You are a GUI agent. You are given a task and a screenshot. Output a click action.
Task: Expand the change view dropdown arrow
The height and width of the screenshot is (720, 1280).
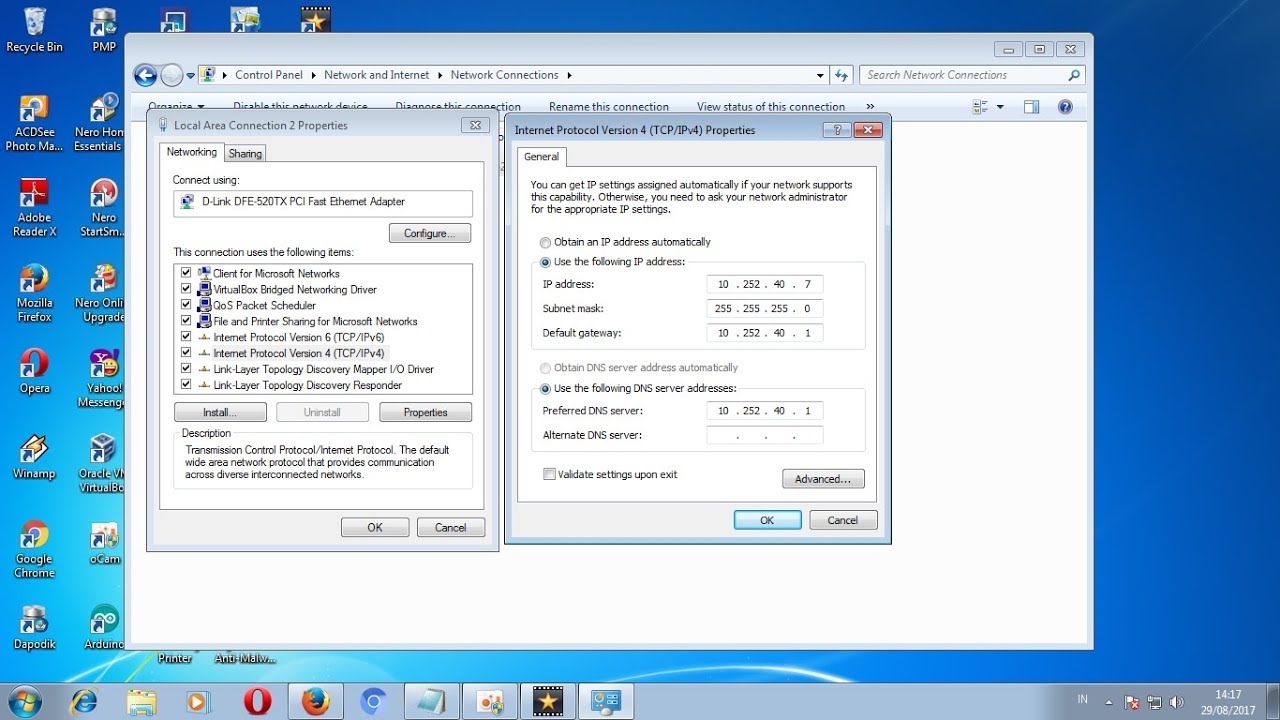(x=1000, y=107)
